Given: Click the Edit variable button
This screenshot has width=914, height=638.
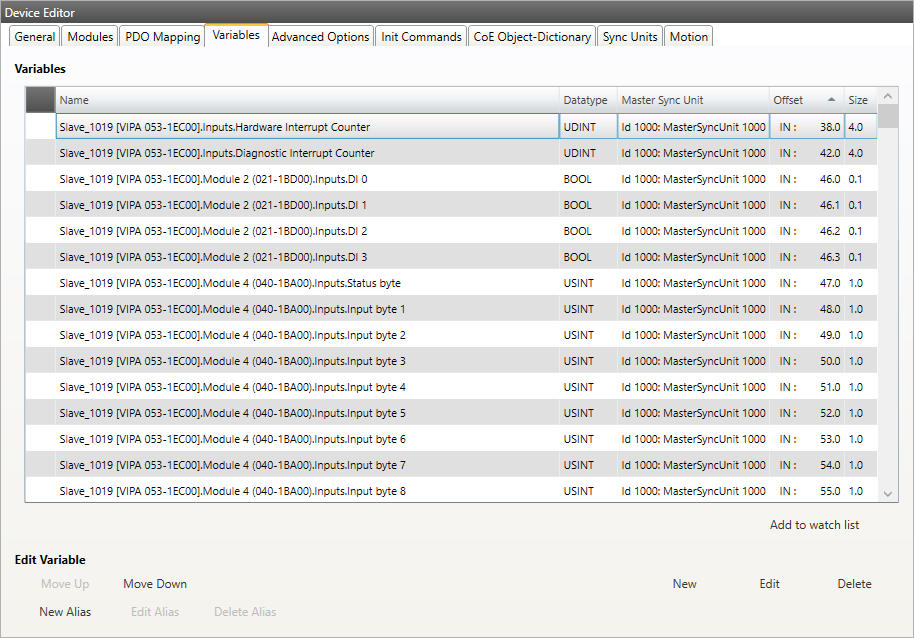Looking at the screenshot, I should pos(769,584).
